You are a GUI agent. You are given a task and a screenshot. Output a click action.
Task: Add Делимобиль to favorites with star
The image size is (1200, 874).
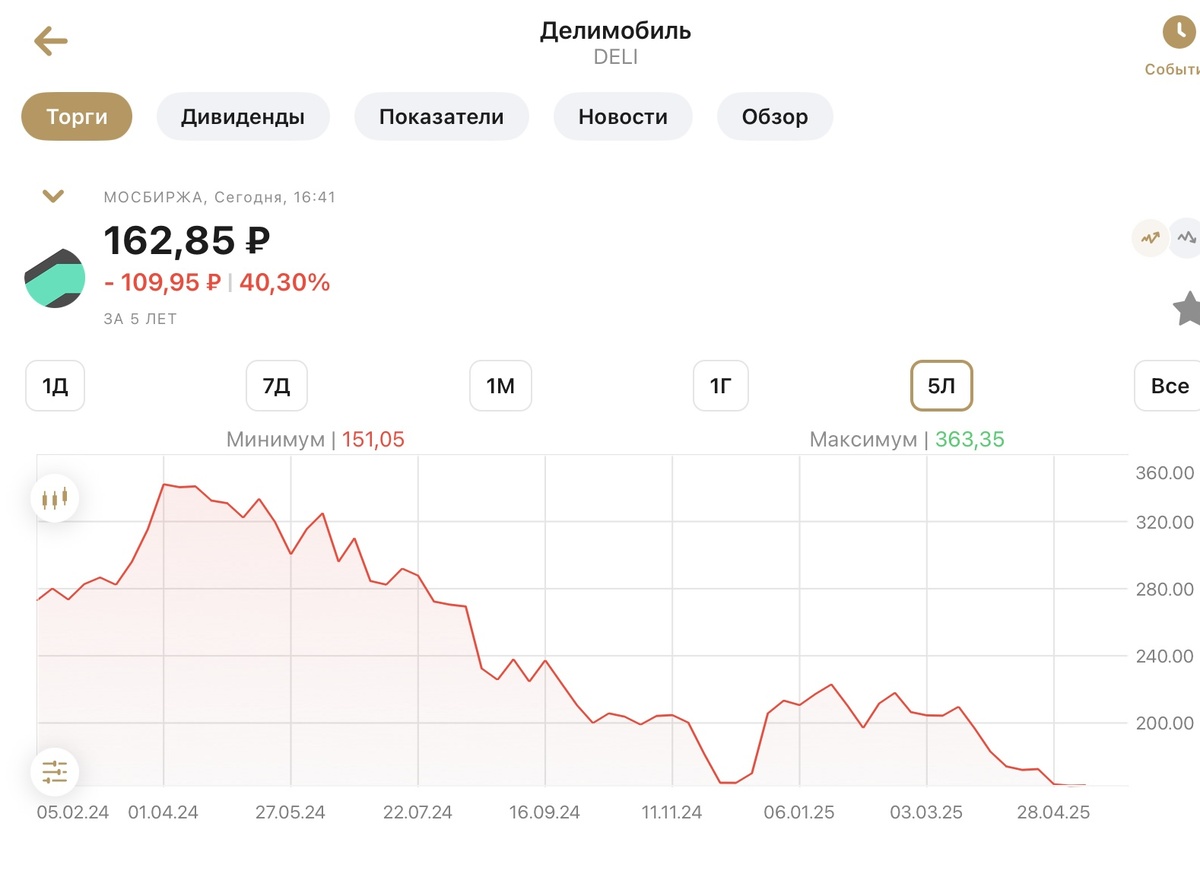tap(1187, 309)
